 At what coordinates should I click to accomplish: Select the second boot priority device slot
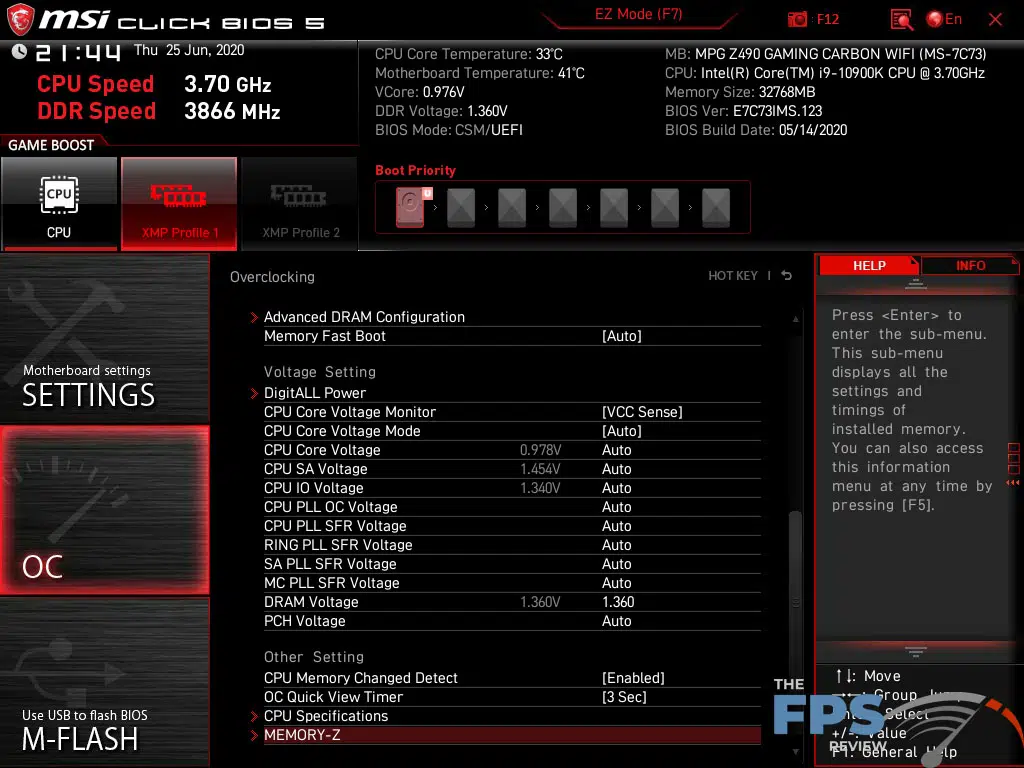tap(461, 208)
